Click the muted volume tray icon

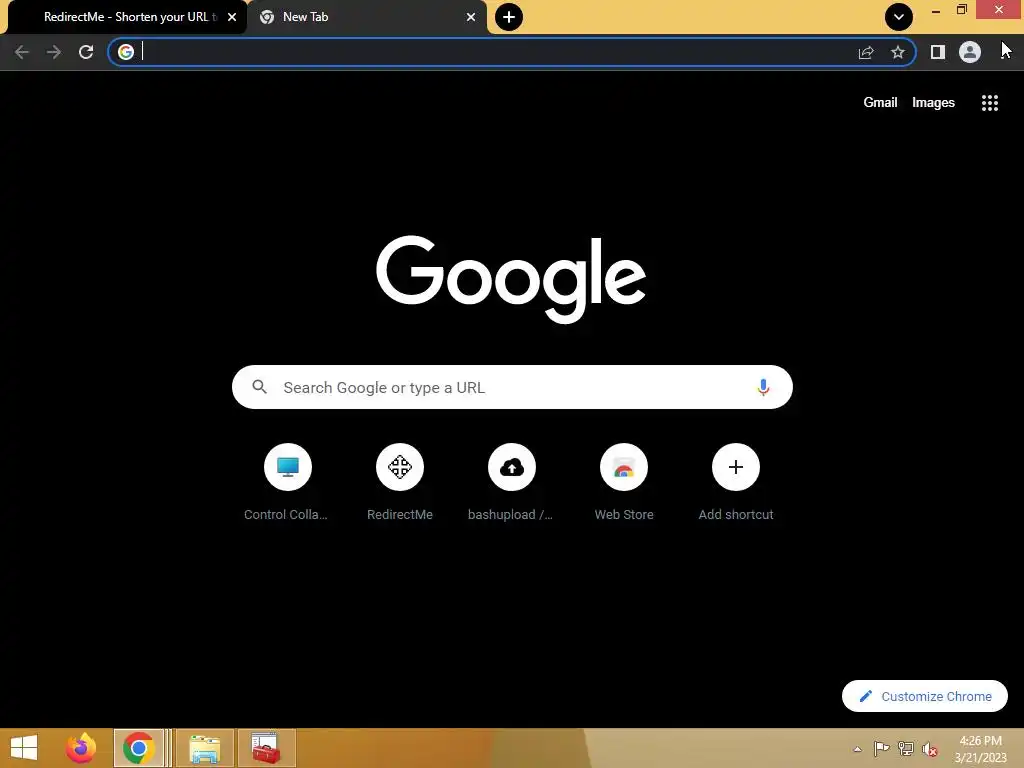[x=929, y=749]
